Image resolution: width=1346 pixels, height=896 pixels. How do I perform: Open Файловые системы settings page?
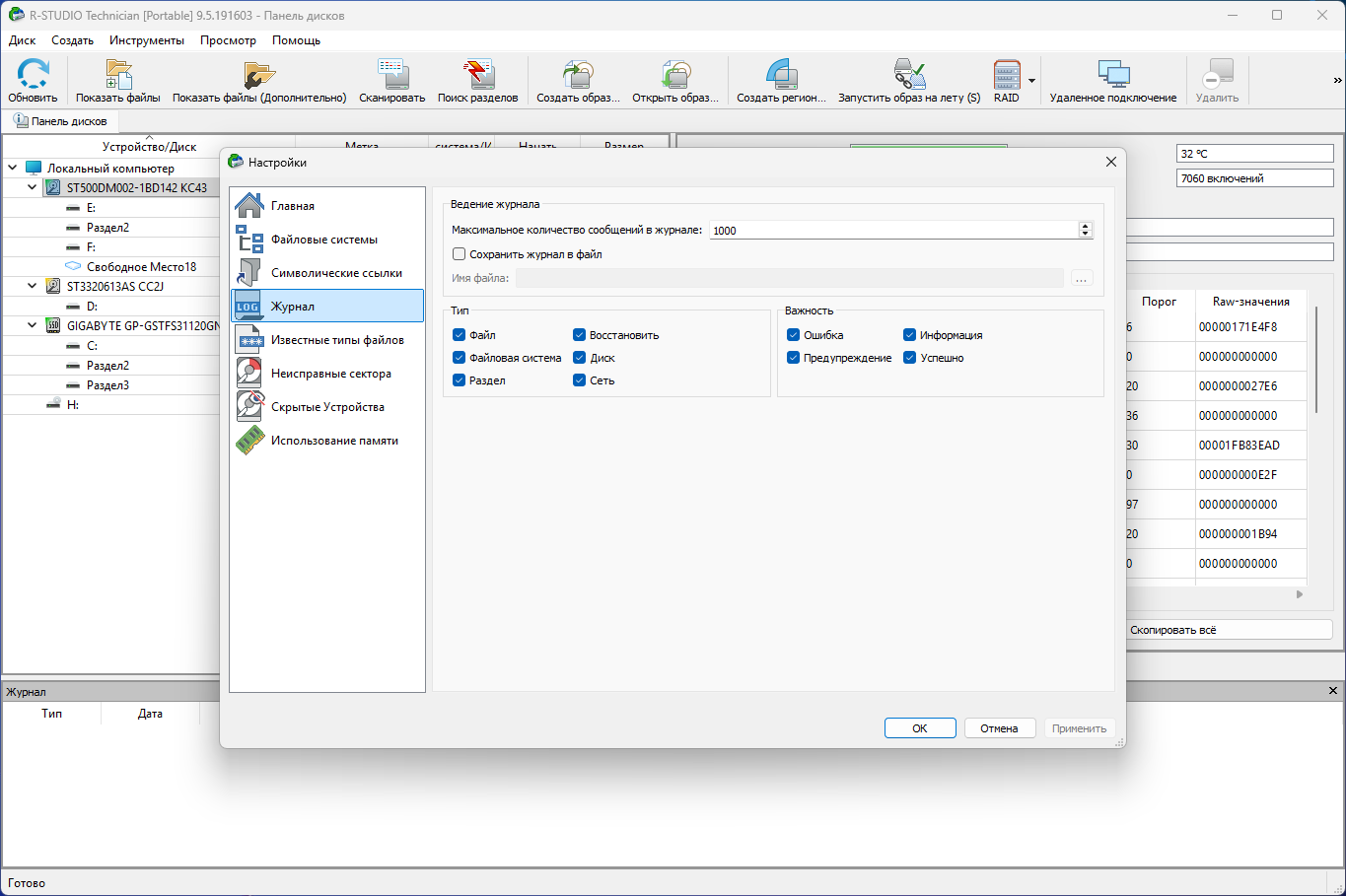click(x=327, y=240)
